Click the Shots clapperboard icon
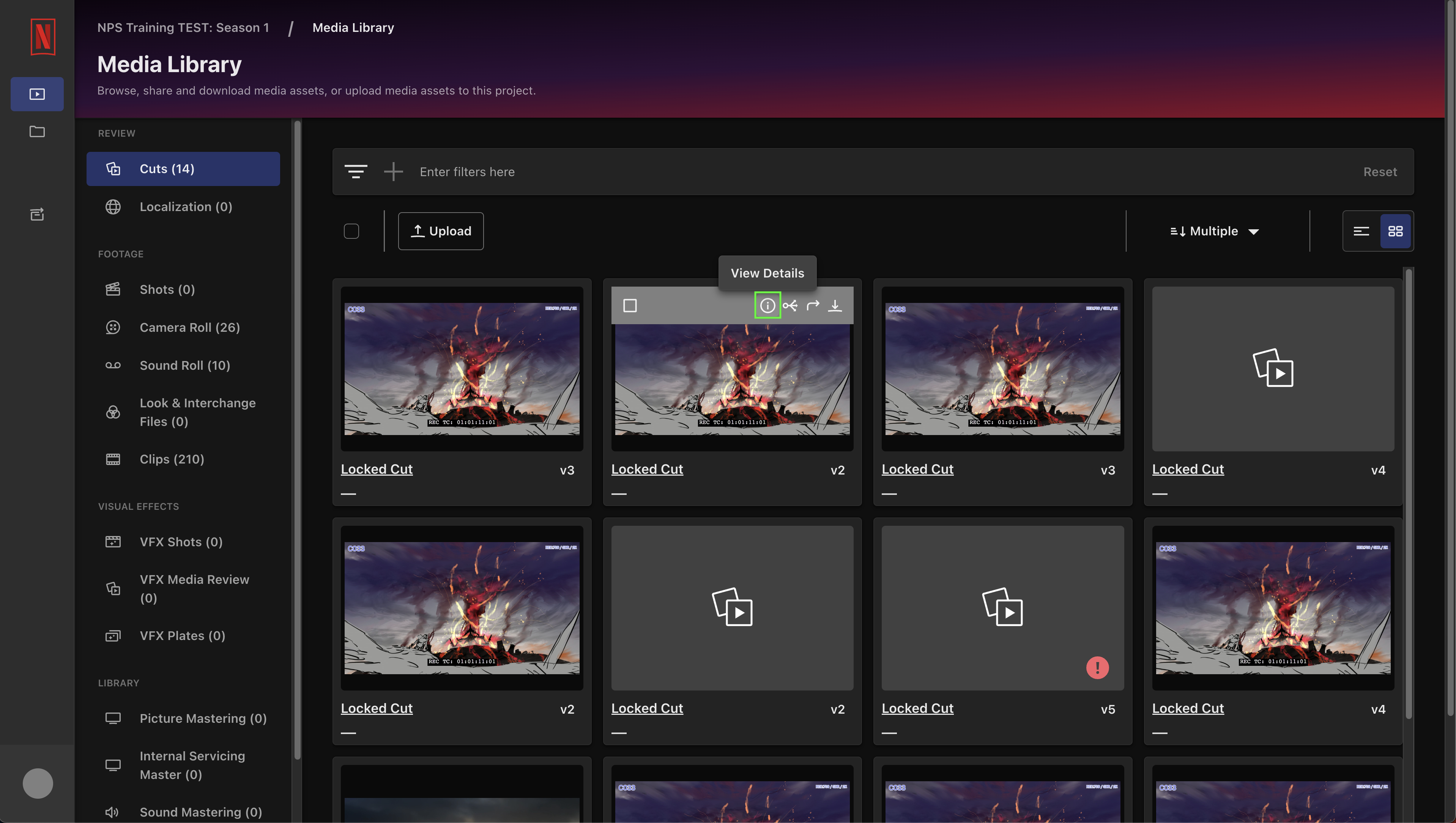The width and height of the screenshot is (1456, 823). pos(113,289)
